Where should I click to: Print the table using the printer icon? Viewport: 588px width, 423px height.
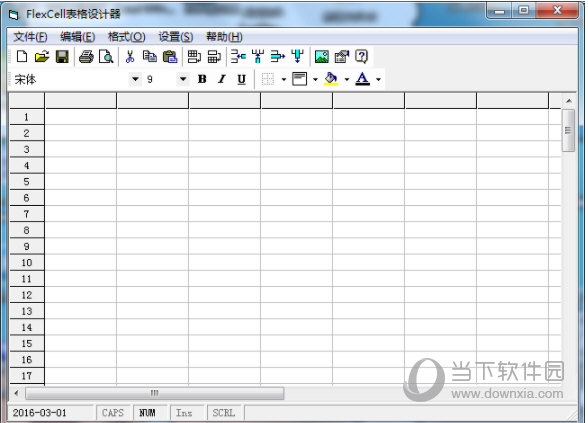tap(86, 57)
